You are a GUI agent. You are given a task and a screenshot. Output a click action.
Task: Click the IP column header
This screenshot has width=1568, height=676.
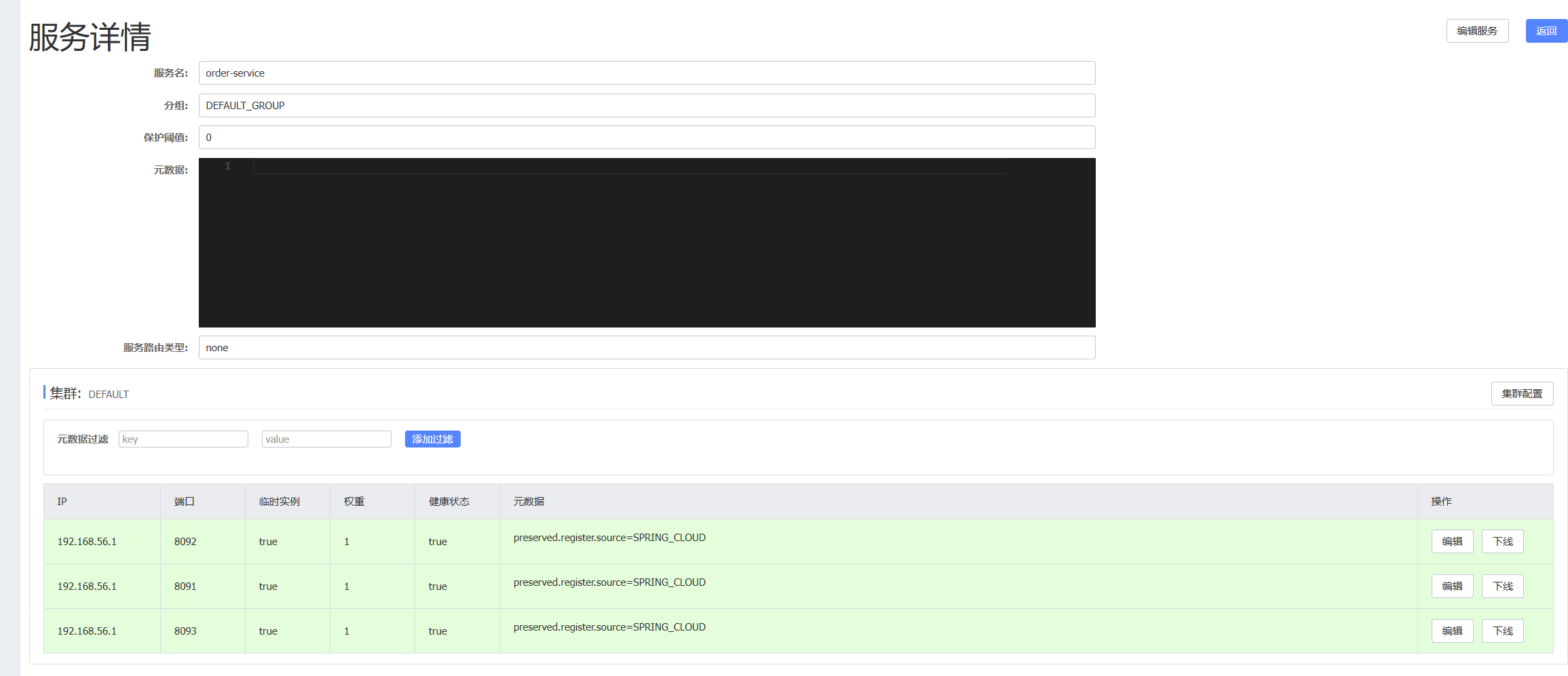click(62, 501)
